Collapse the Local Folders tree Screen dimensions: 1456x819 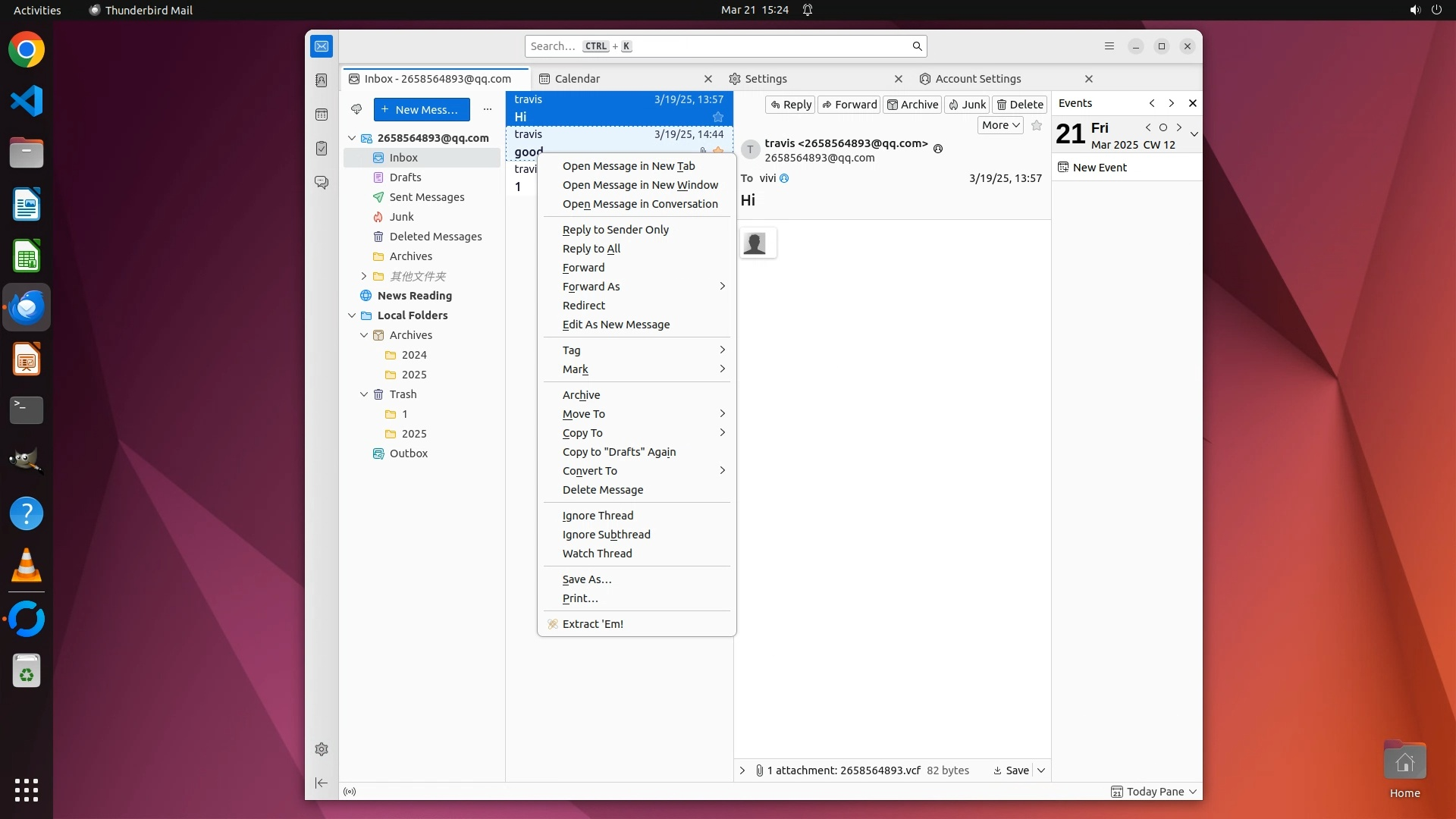pos(352,315)
